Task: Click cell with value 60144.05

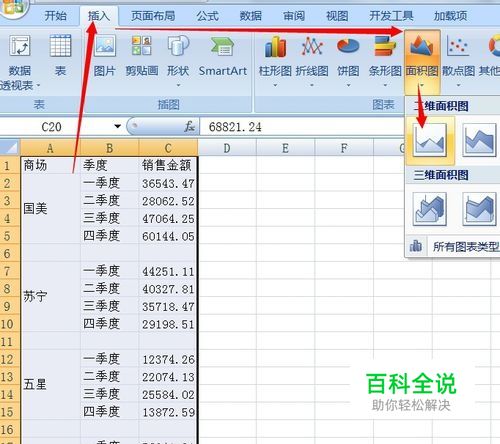Action: (168, 236)
